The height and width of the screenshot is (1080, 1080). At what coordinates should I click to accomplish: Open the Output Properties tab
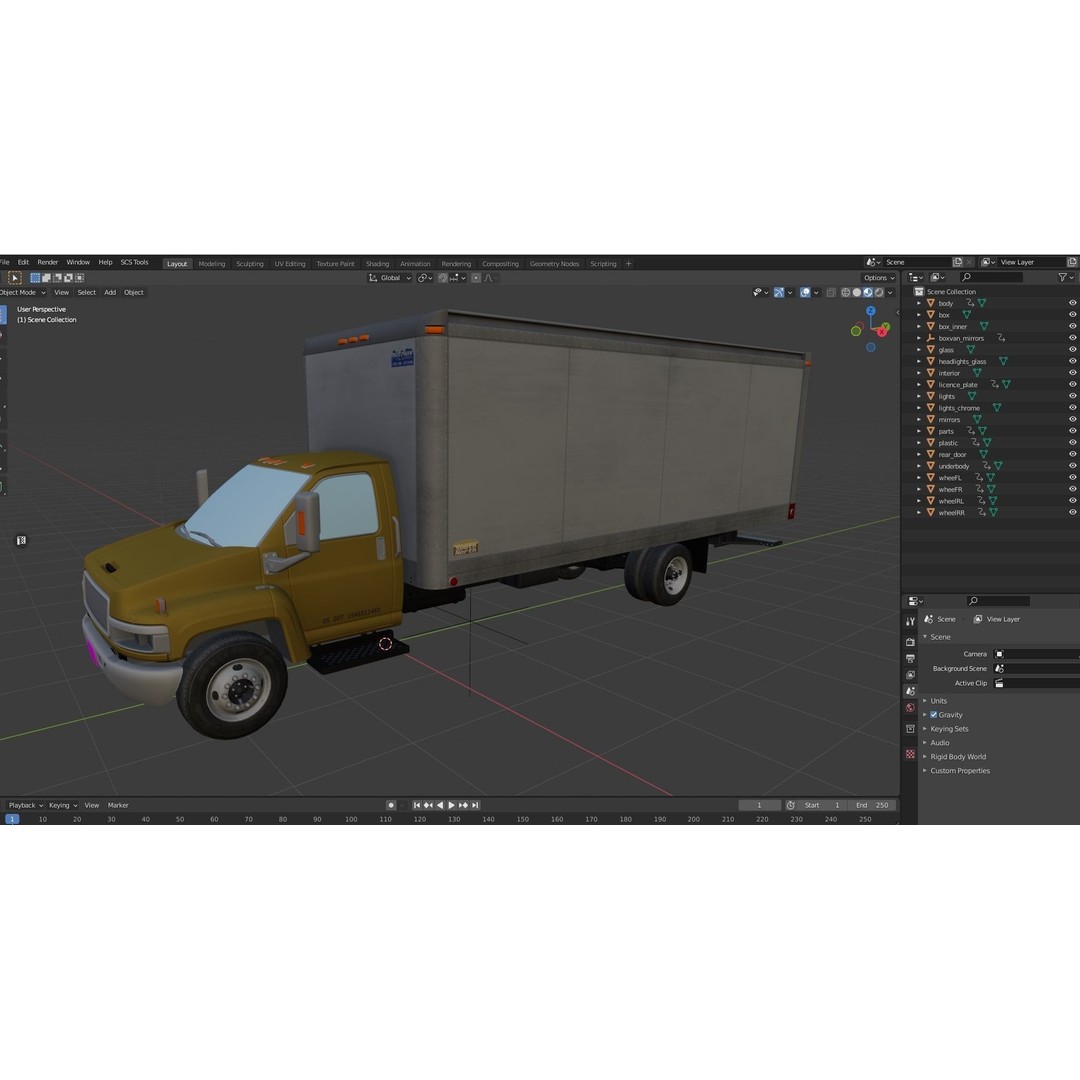pos(910,658)
